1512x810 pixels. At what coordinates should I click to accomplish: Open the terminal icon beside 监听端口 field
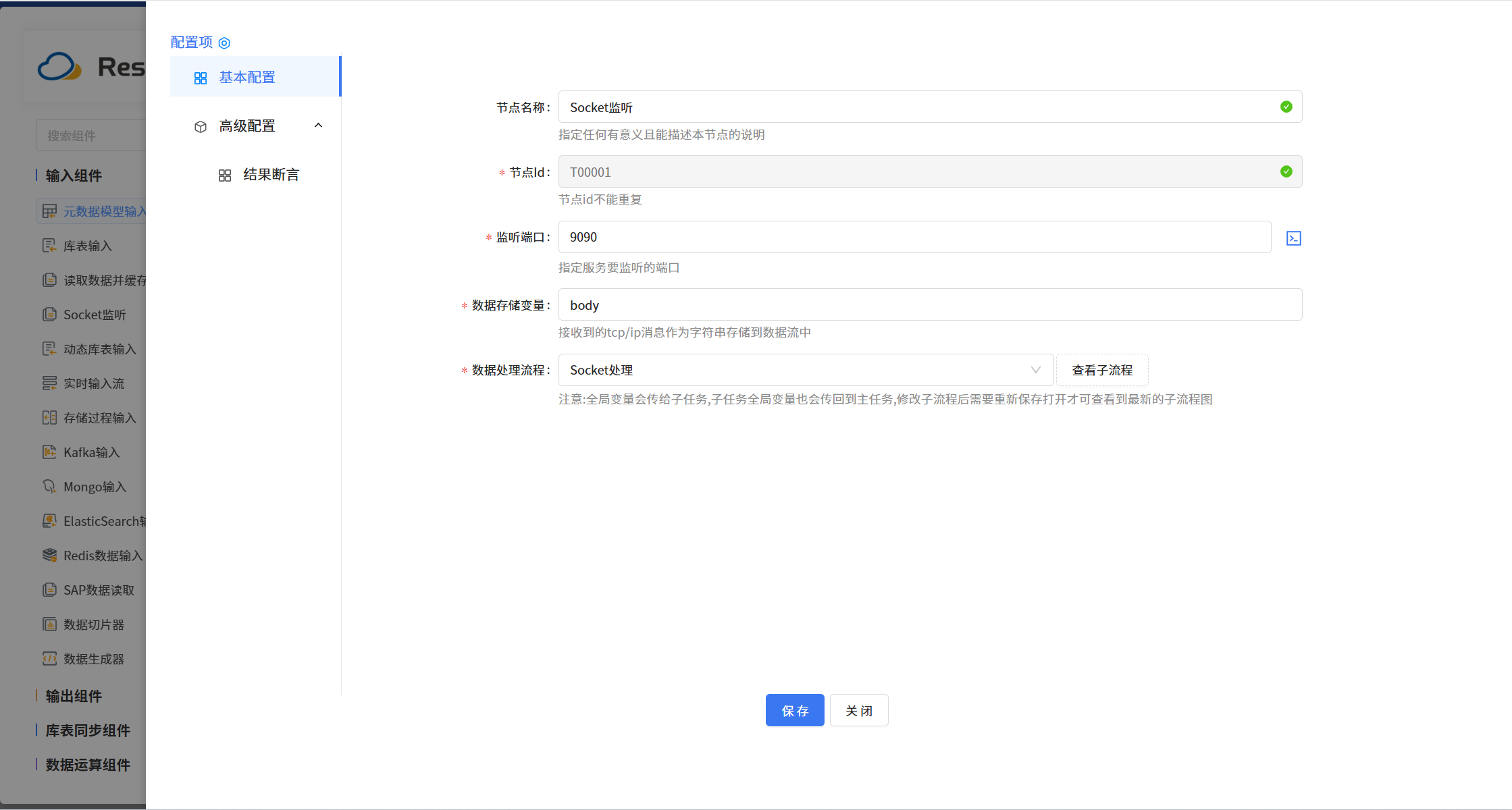[1293, 238]
